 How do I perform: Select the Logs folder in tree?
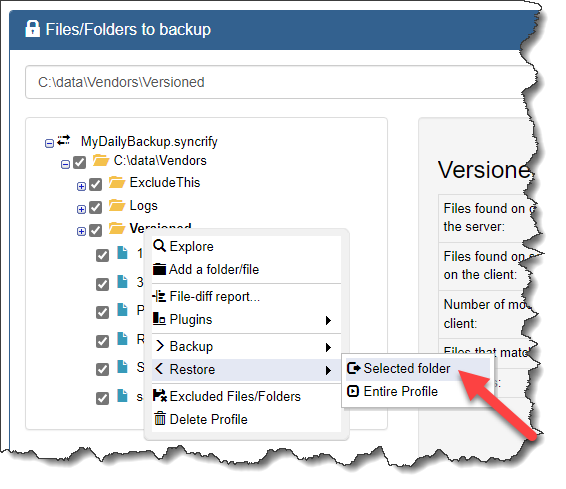pos(143,206)
